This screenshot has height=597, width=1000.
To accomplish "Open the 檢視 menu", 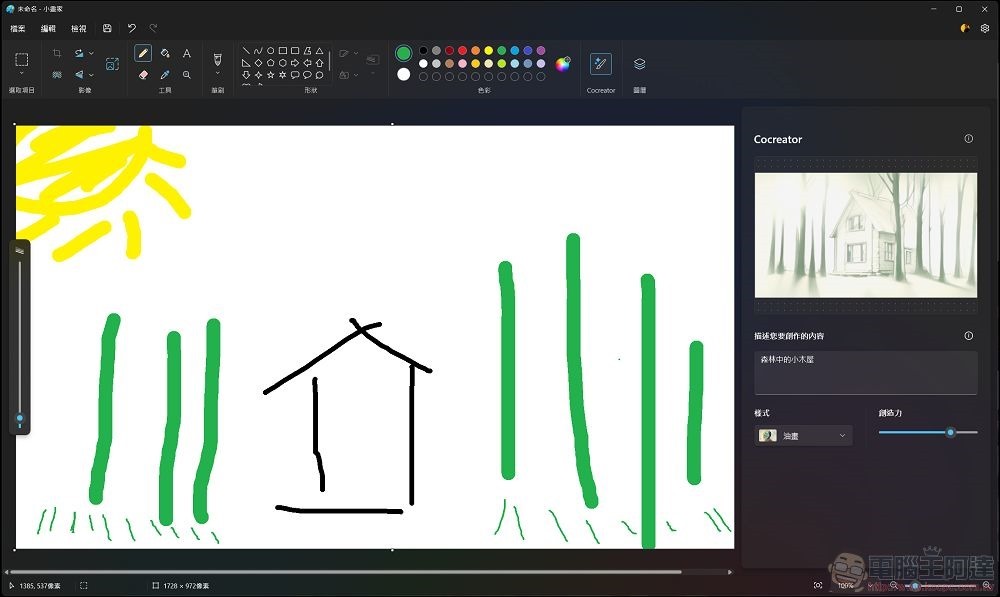I will click(x=78, y=29).
